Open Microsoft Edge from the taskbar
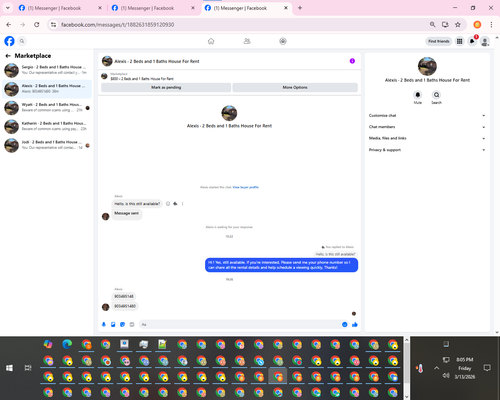 [x=67, y=344]
